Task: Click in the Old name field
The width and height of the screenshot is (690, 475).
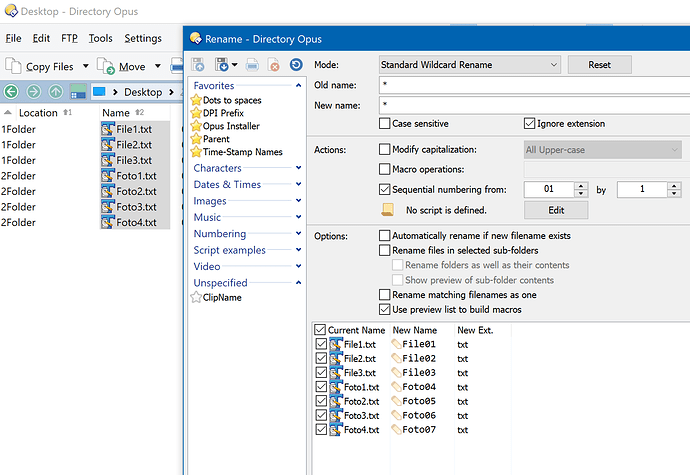Action: coord(534,85)
